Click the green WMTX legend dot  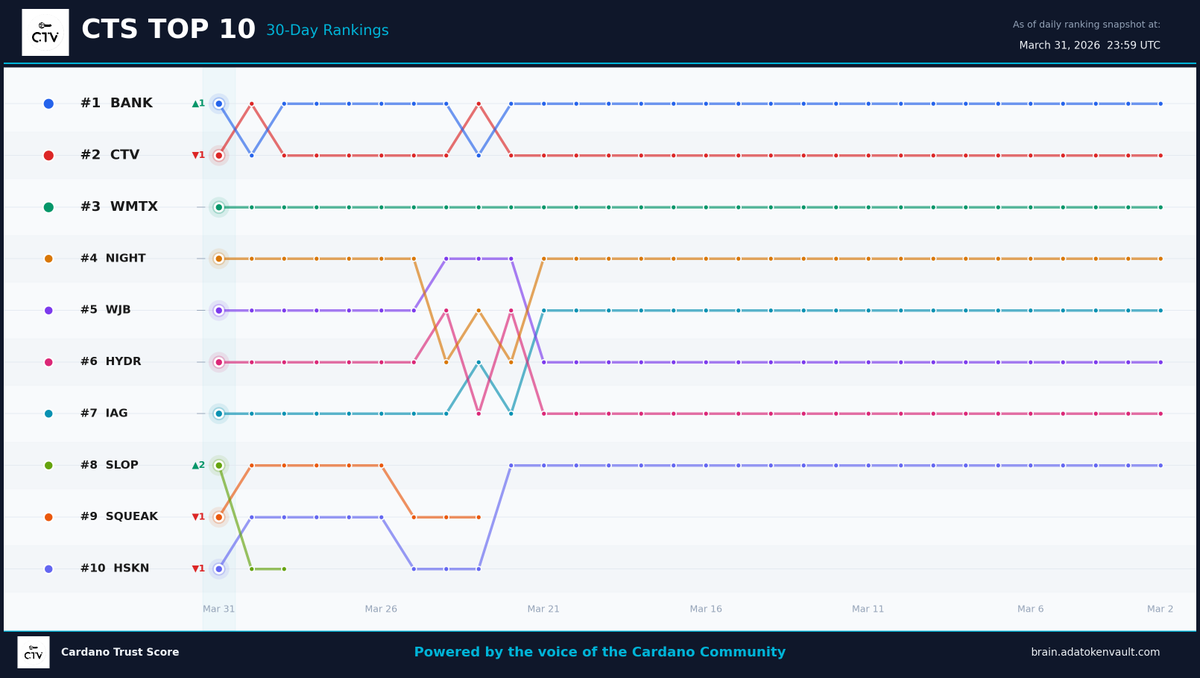point(49,207)
